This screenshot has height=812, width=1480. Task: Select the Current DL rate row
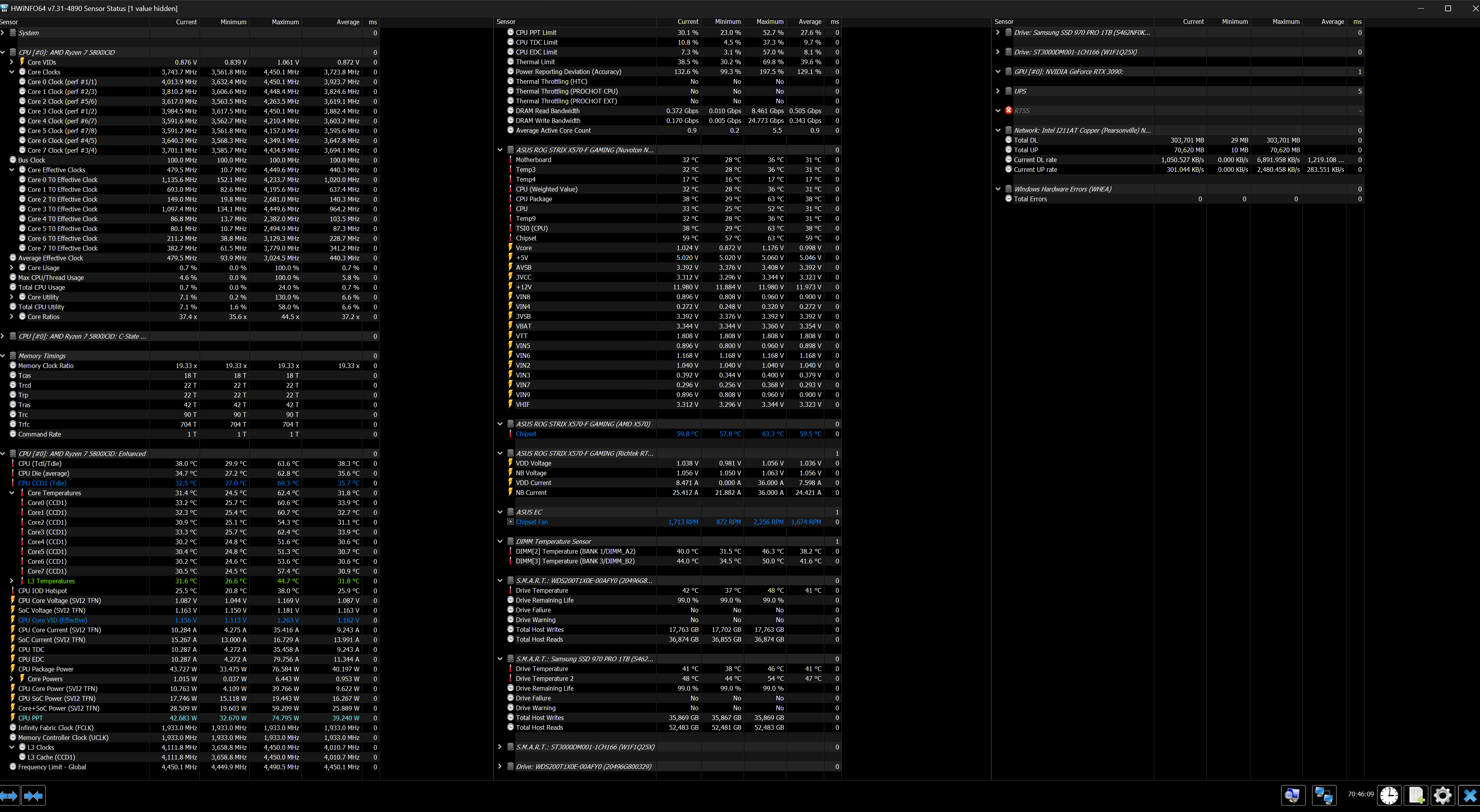click(x=1179, y=160)
